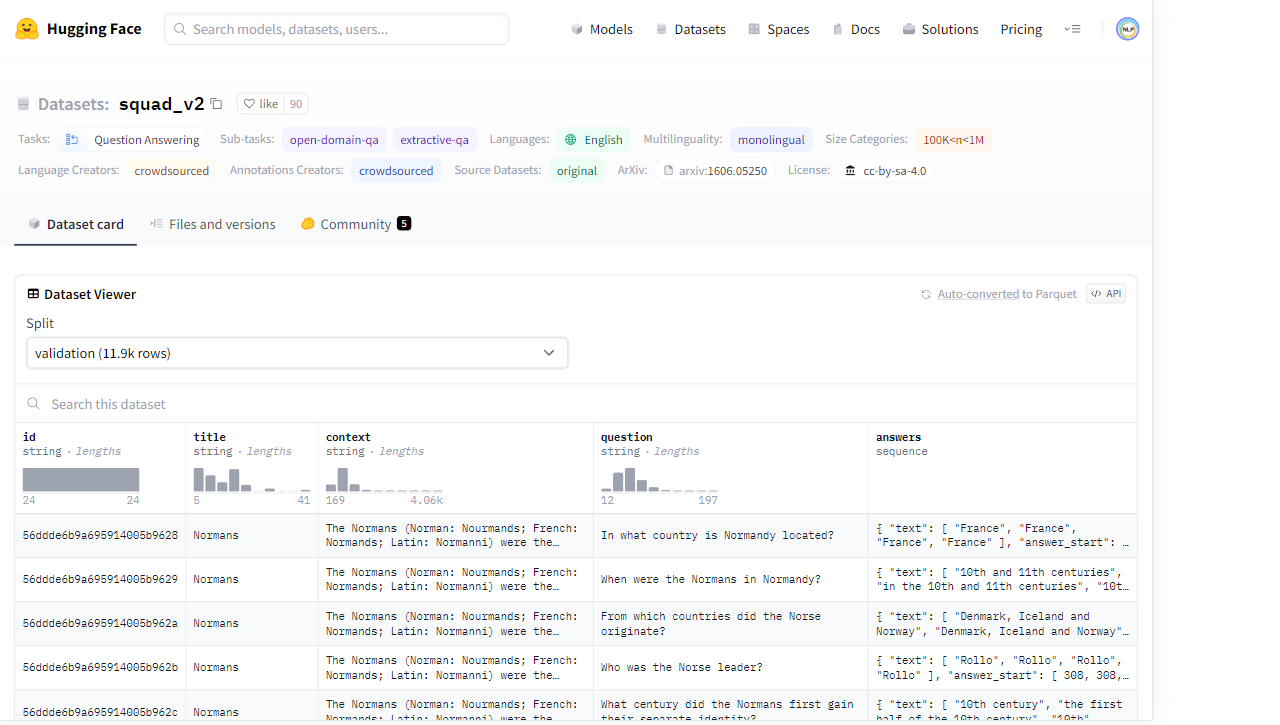This screenshot has width=1280, height=725.
Task: Click the heart like icon
Action: 250,104
